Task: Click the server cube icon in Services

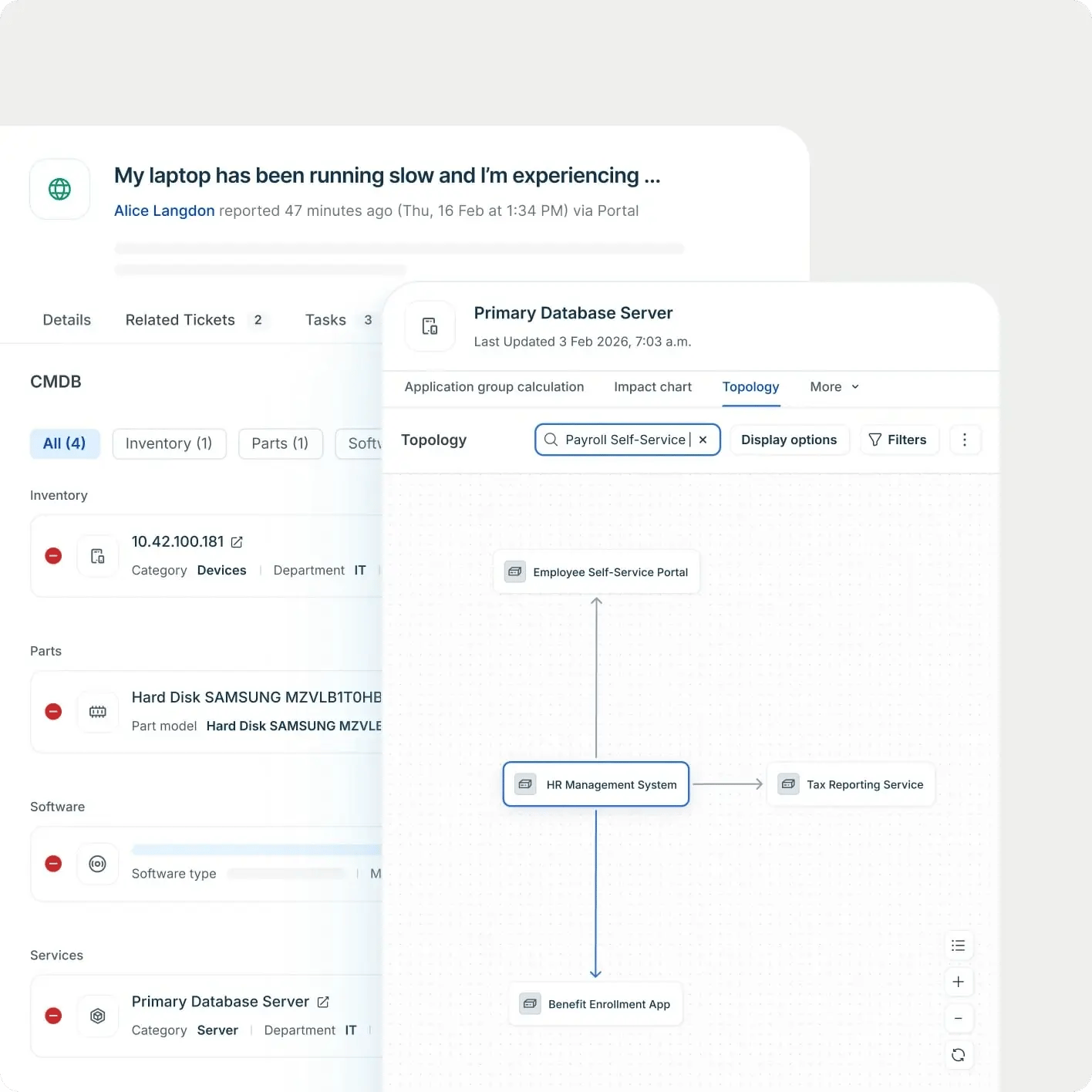Action: 98,1016
